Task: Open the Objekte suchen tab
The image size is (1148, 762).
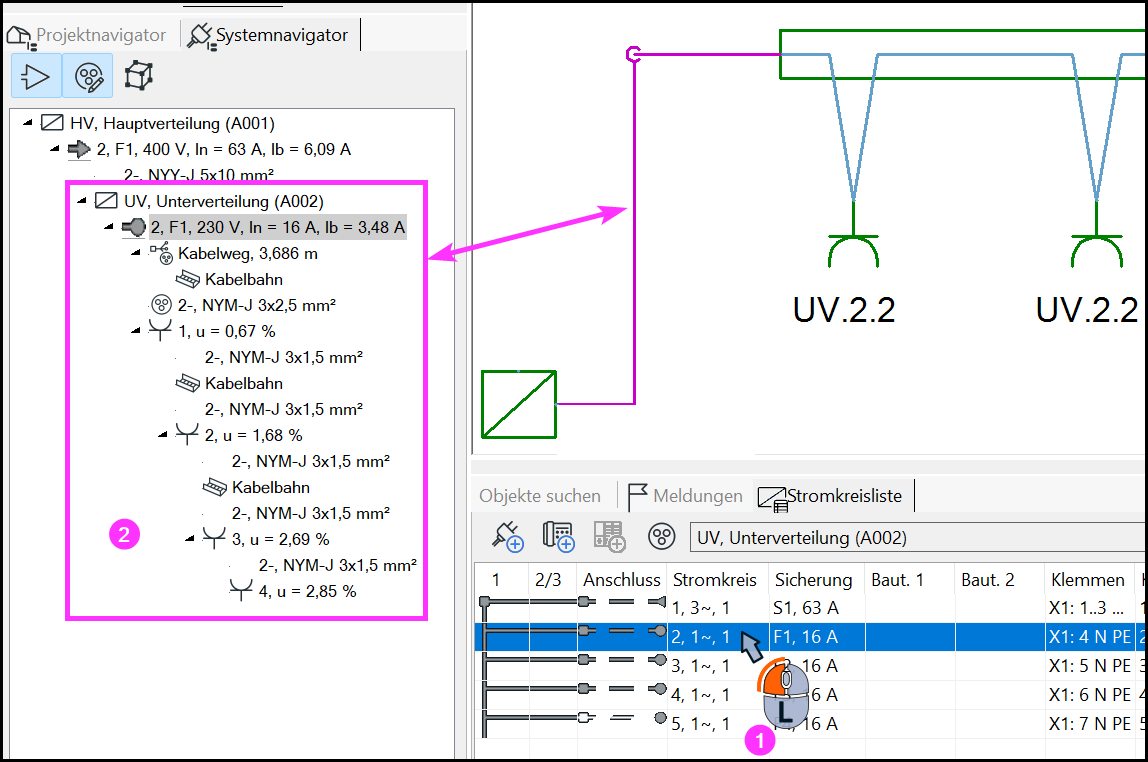Action: pos(540,496)
